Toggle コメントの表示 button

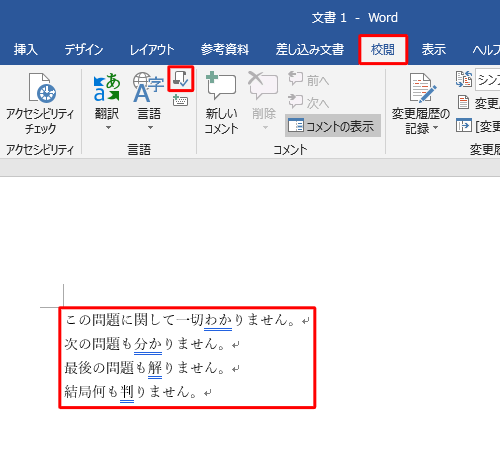point(333,126)
